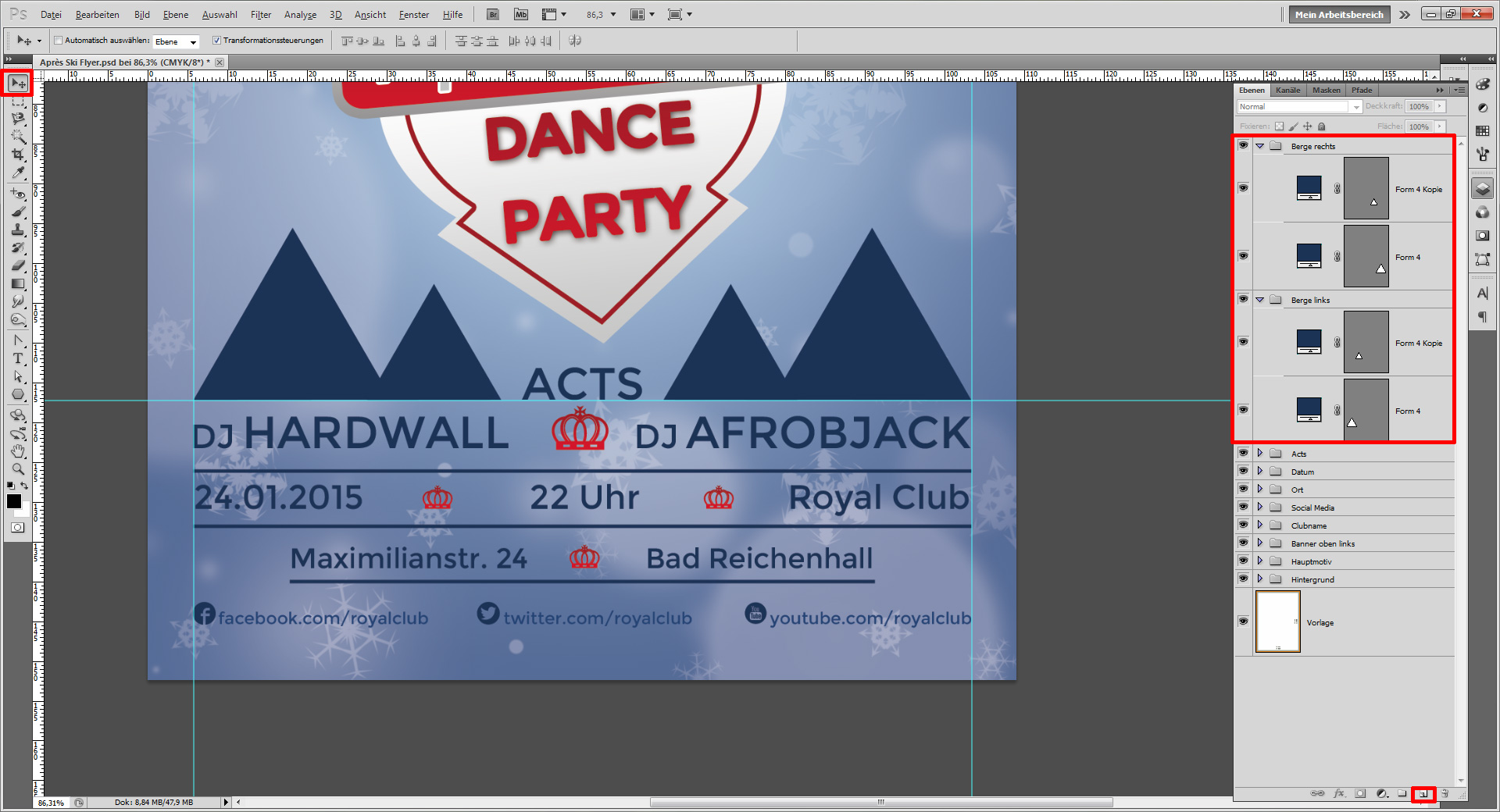This screenshot has width=1500, height=812.
Task: Switch to the Kanäle tab
Action: 1289,90
